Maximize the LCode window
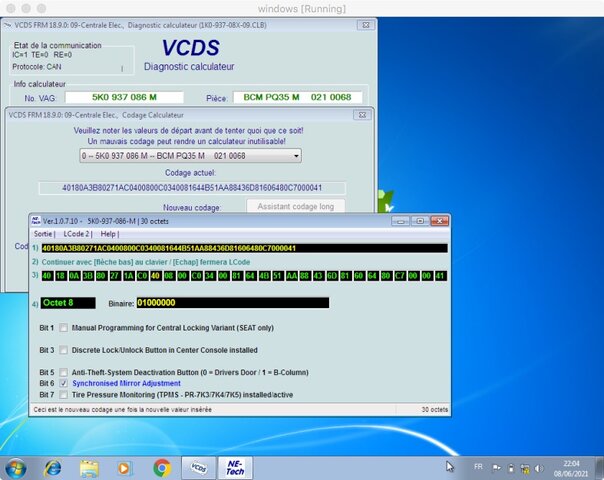The image size is (604, 480). [x=420, y=221]
